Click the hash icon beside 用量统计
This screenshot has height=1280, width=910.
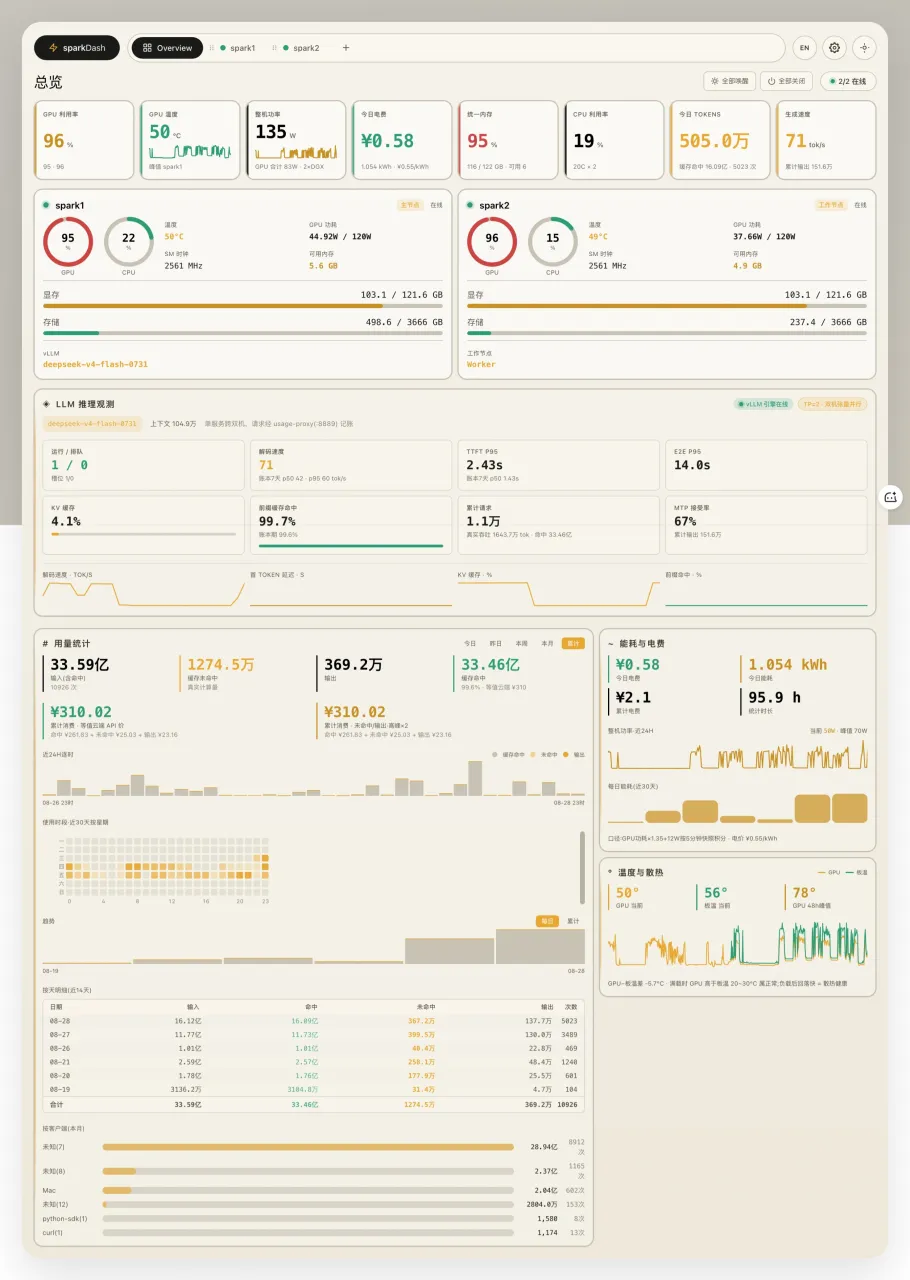coord(46,643)
